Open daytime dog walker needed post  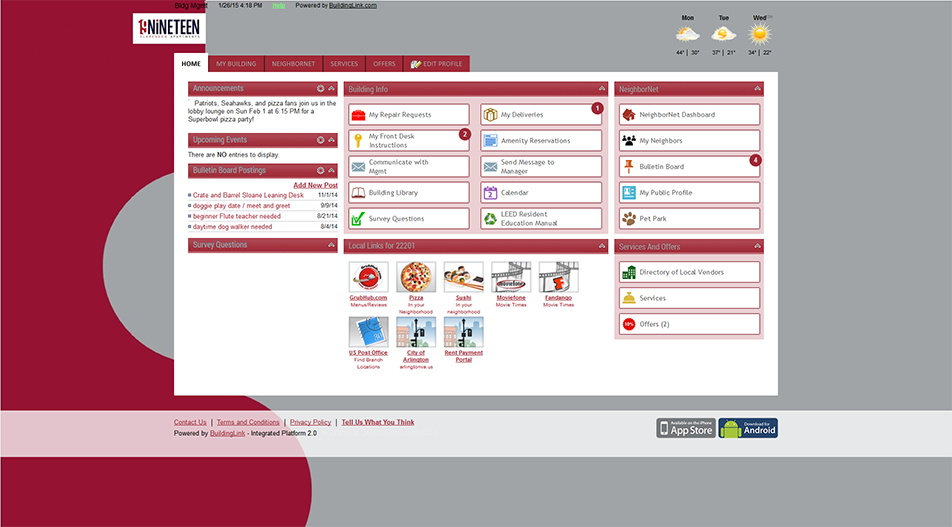point(233,227)
